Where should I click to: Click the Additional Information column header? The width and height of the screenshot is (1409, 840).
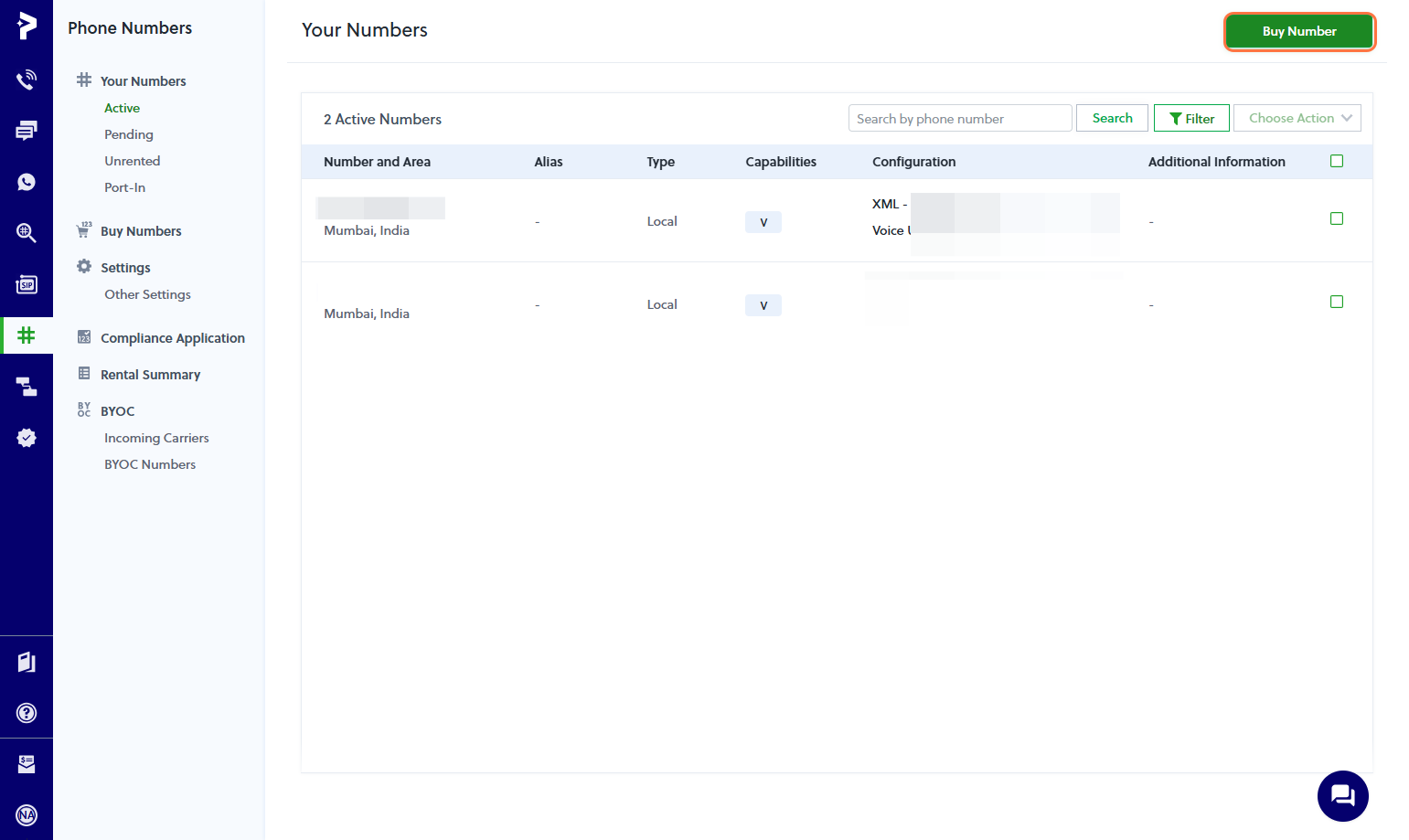[1216, 162]
